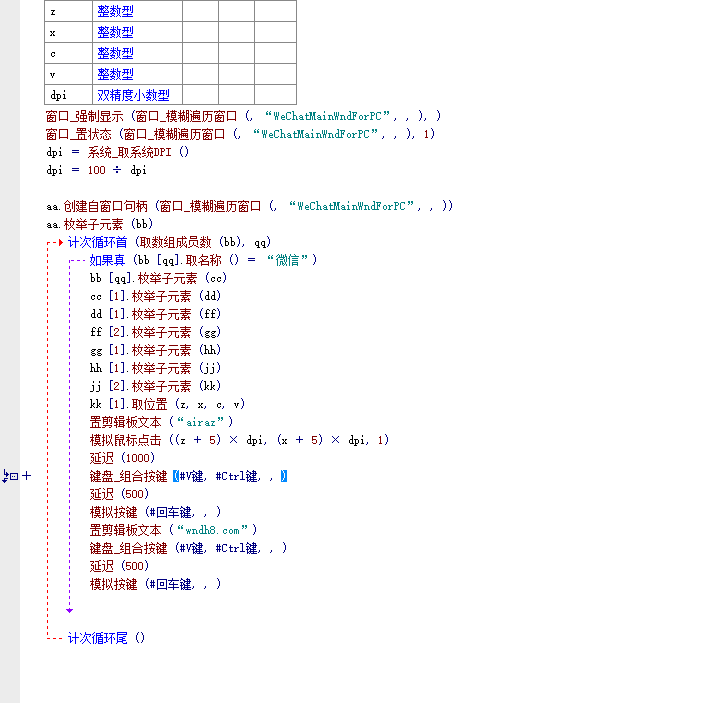Click “WeChatMainWndForPC” string in 创建自窗口句柄 line
Image resolution: width=708 pixels, height=703 pixels.
[x=351, y=206]
